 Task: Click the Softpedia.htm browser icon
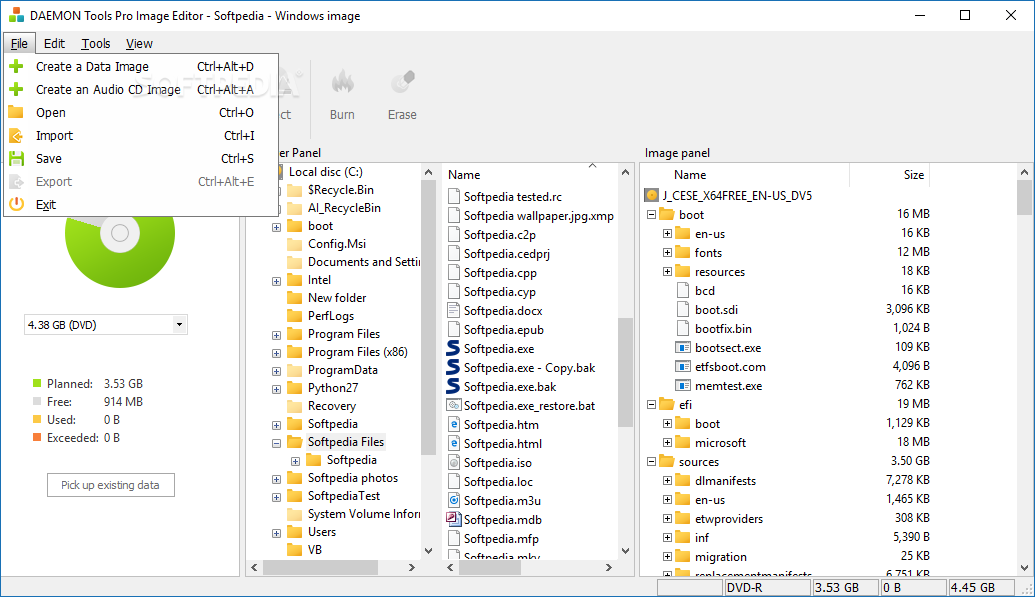click(453, 425)
